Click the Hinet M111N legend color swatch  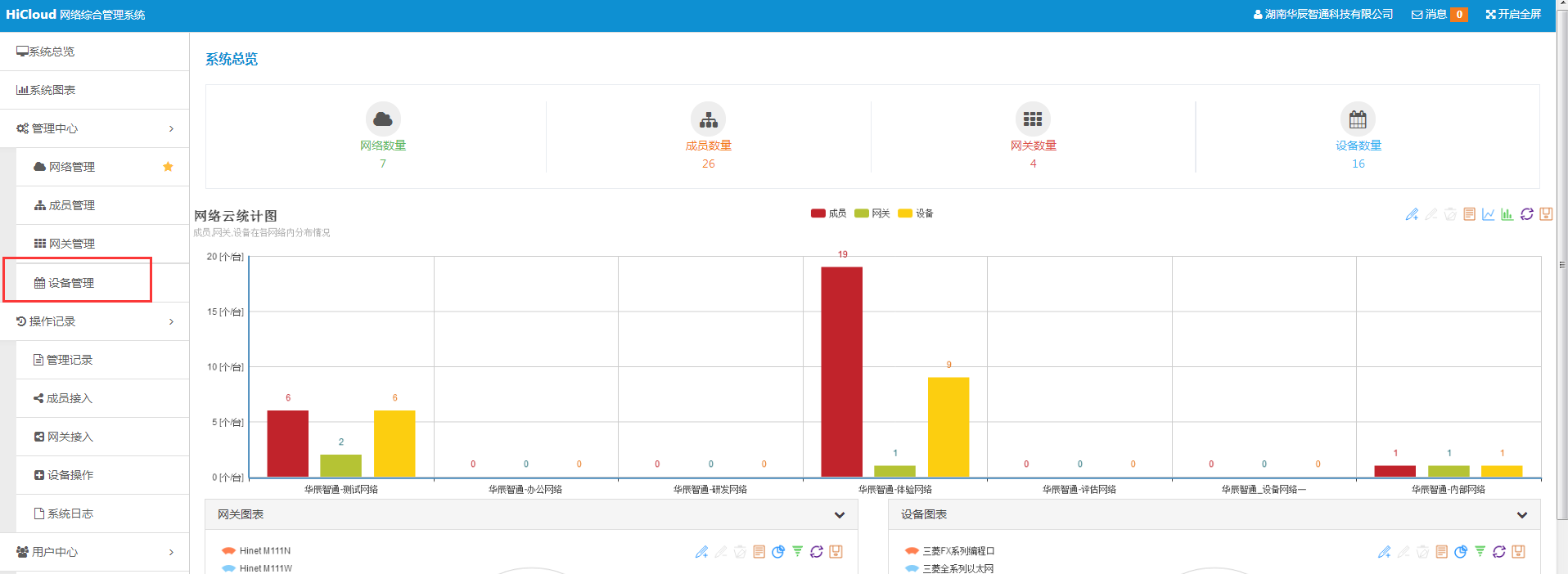tap(228, 551)
